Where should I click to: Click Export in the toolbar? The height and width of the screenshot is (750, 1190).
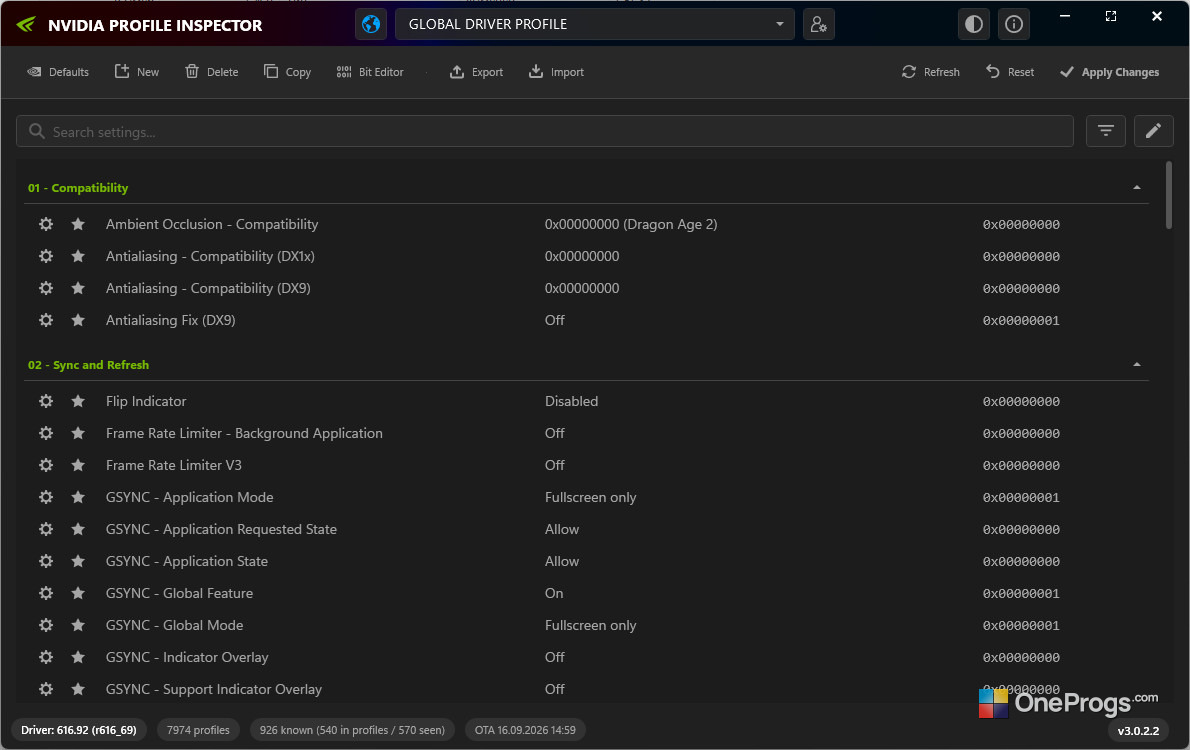coord(477,72)
